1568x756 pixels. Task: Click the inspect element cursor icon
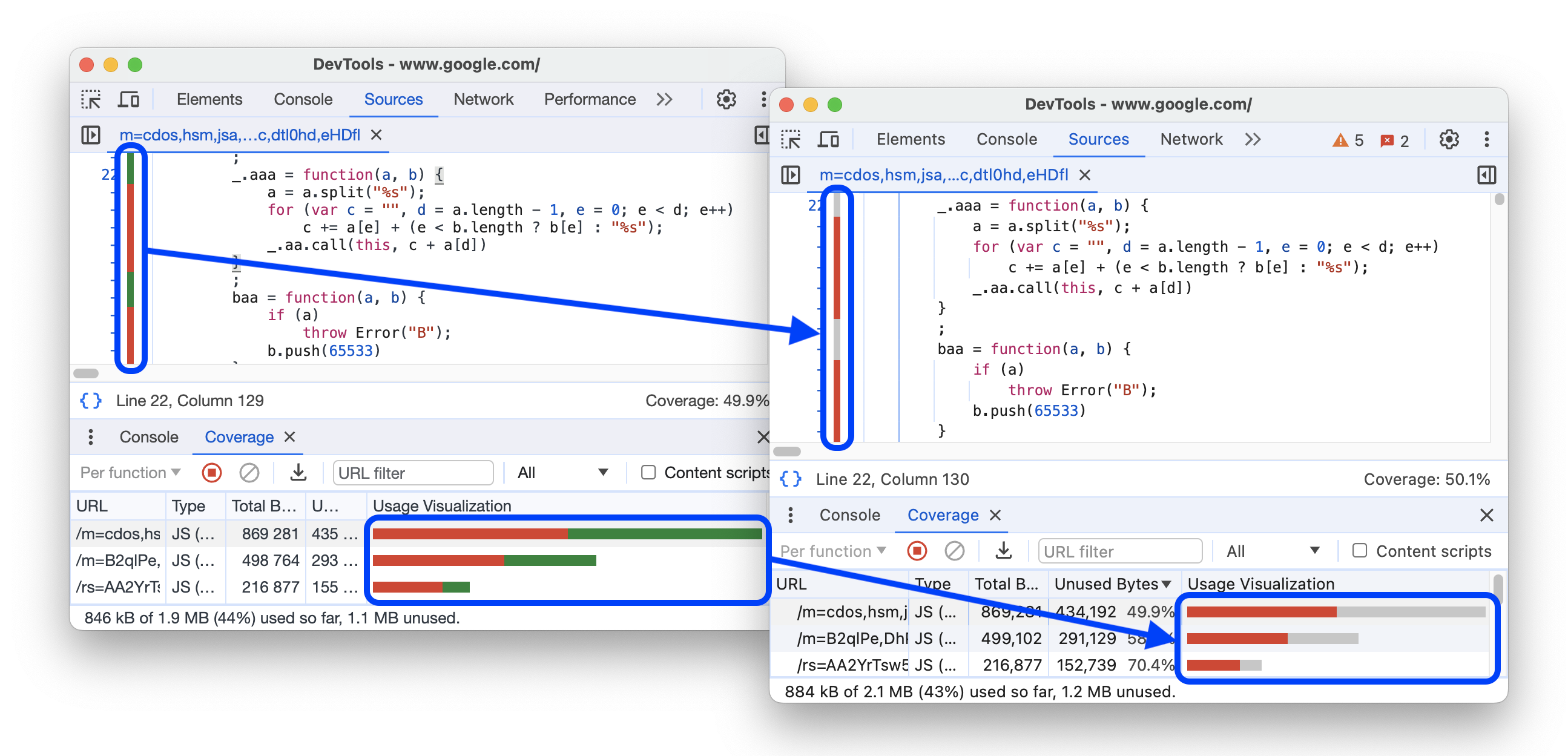coord(91,99)
